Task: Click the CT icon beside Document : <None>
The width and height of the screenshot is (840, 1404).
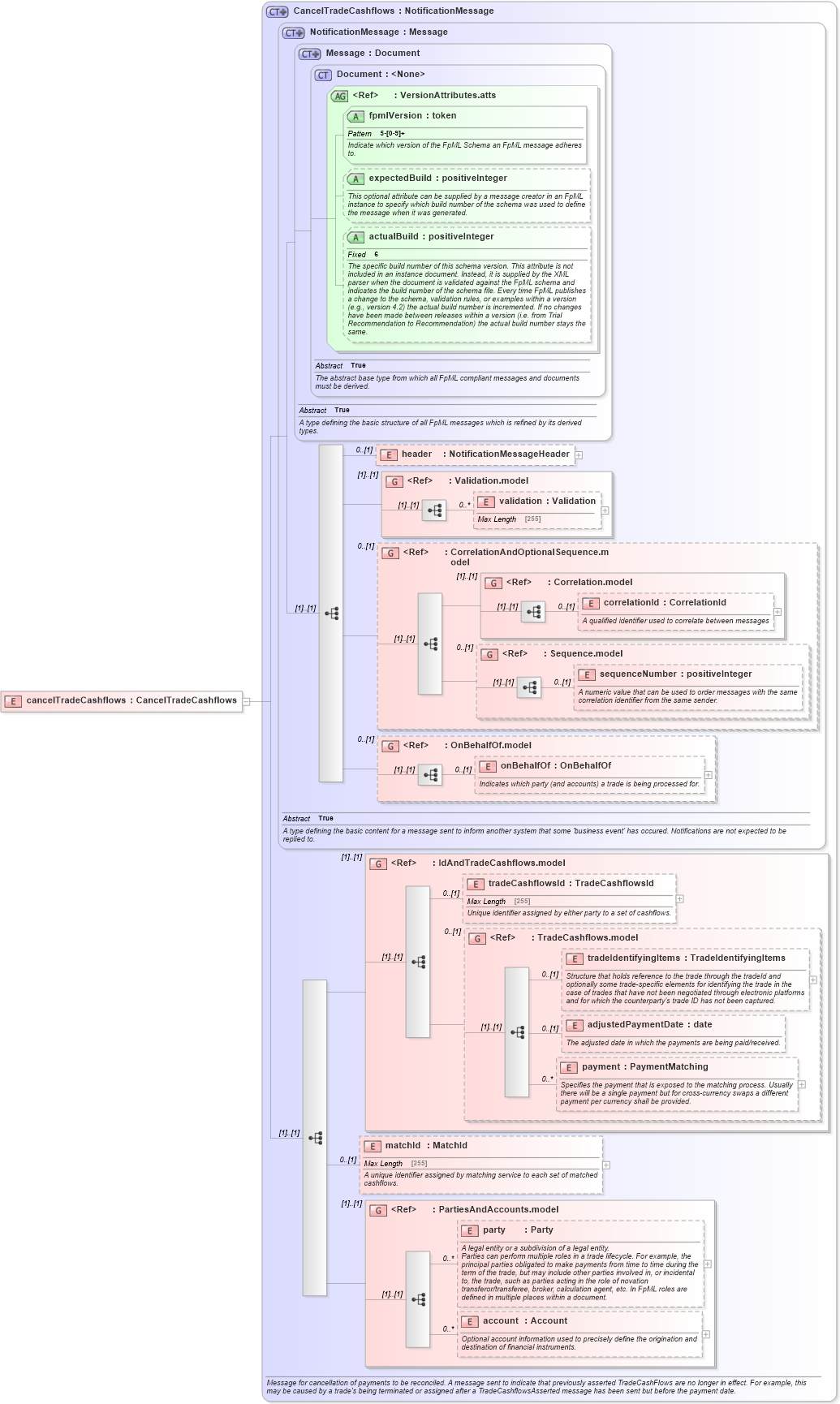Action: click(x=324, y=75)
